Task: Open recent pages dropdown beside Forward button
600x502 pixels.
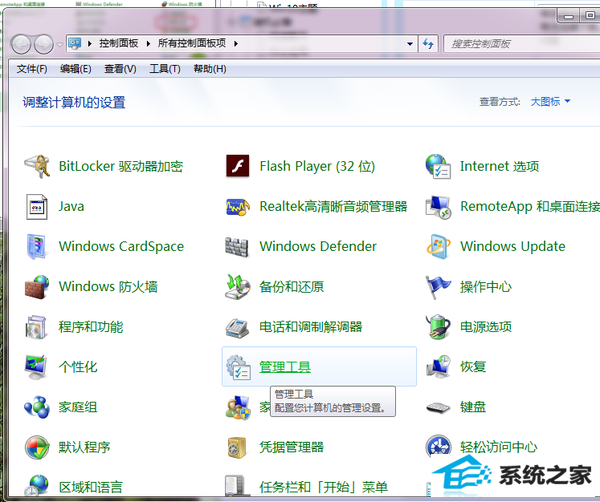Action: tap(60, 44)
